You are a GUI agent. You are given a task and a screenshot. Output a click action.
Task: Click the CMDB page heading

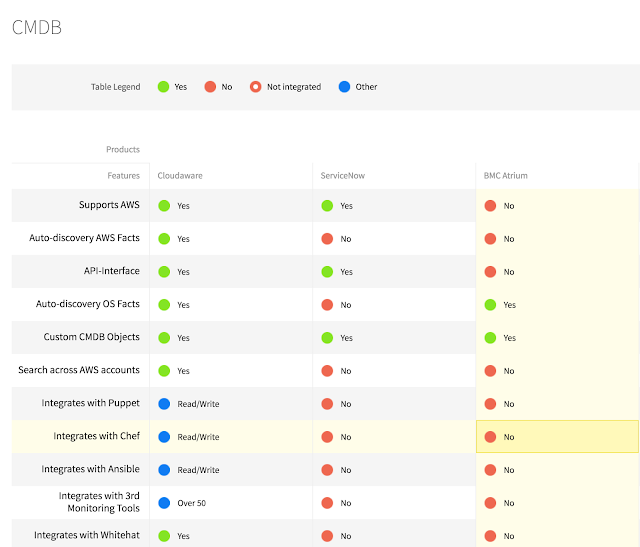pyautogui.click(x=37, y=27)
